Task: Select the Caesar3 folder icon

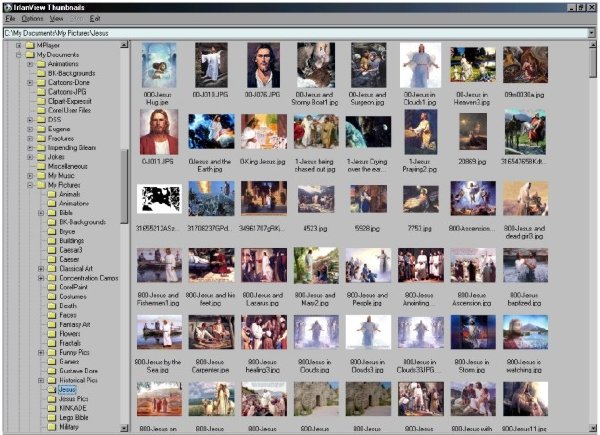Action: 52,250
